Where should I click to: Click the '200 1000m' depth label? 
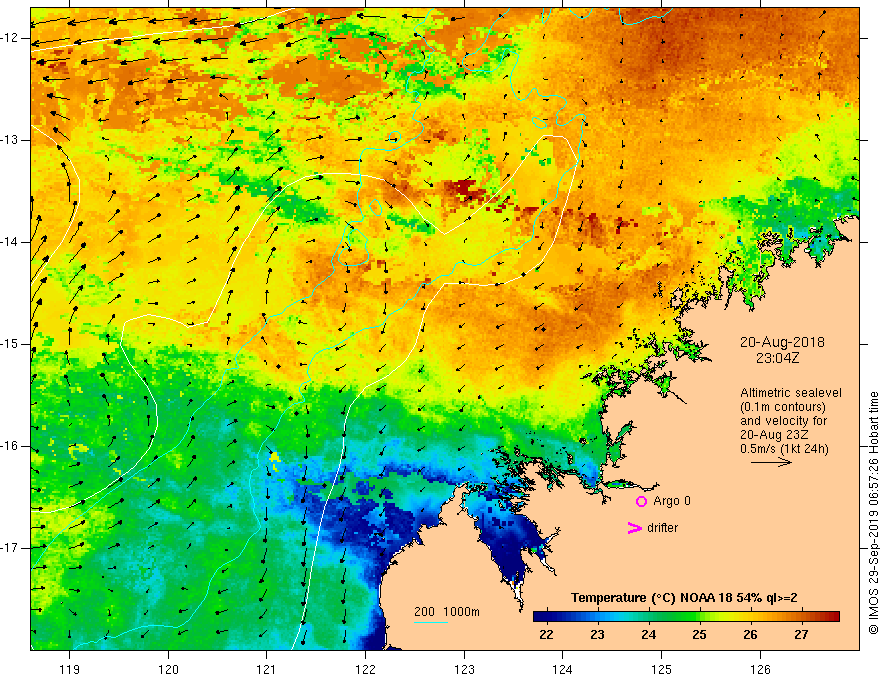(x=447, y=612)
